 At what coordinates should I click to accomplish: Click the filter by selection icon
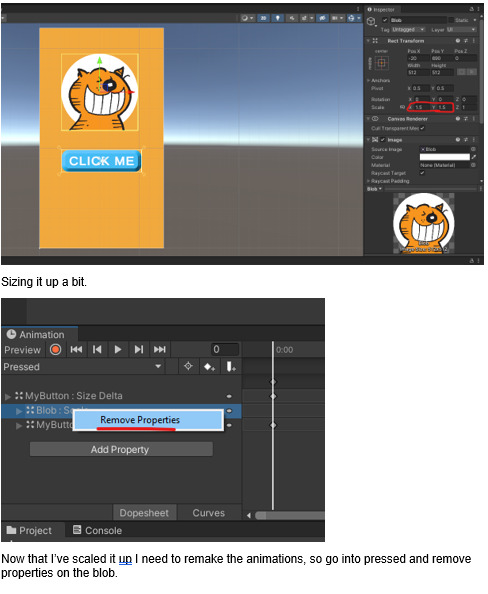[x=188, y=366]
